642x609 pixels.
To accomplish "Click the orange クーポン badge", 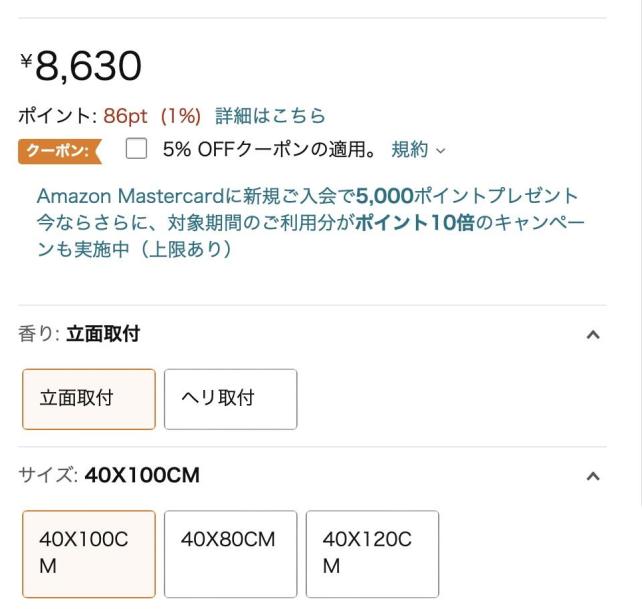I will 58,151.
